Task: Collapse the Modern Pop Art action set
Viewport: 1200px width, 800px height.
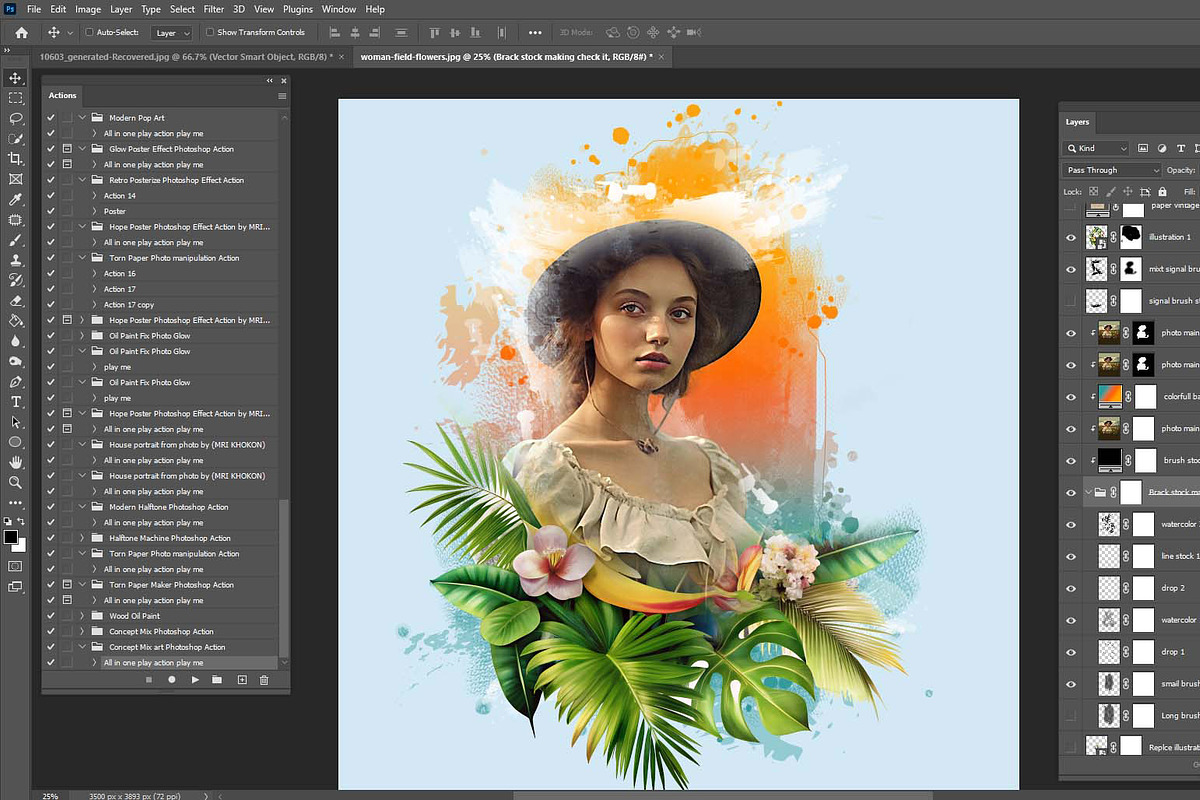Action: [x=82, y=118]
